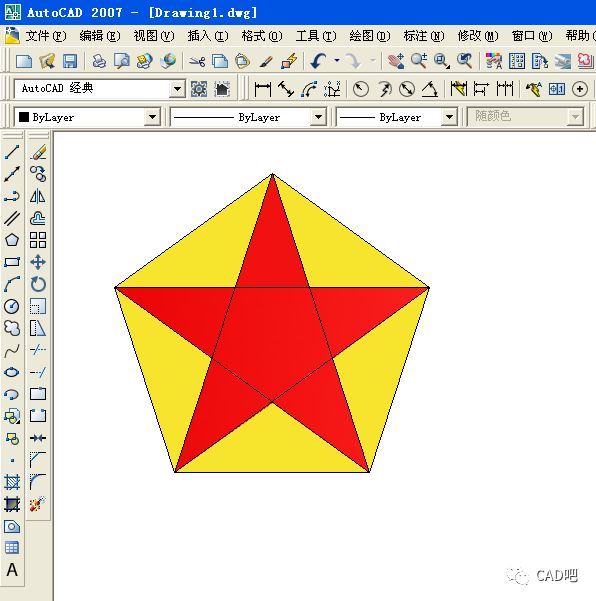The height and width of the screenshot is (601, 596).
Task: Open the 修改(M) menu
Action: pos(478,36)
